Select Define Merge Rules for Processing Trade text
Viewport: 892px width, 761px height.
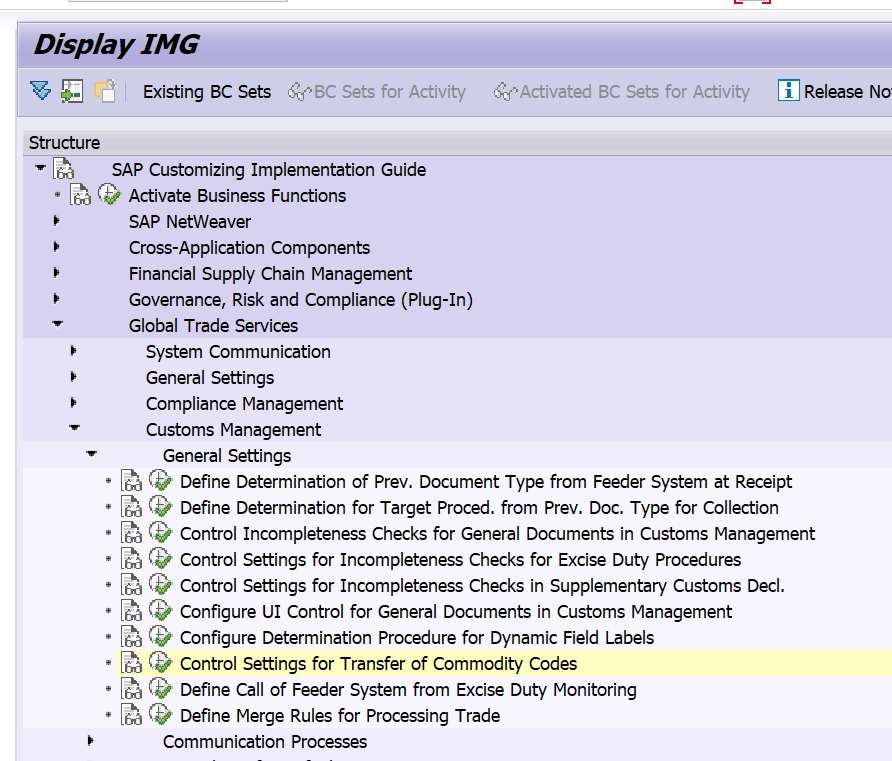coord(340,716)
